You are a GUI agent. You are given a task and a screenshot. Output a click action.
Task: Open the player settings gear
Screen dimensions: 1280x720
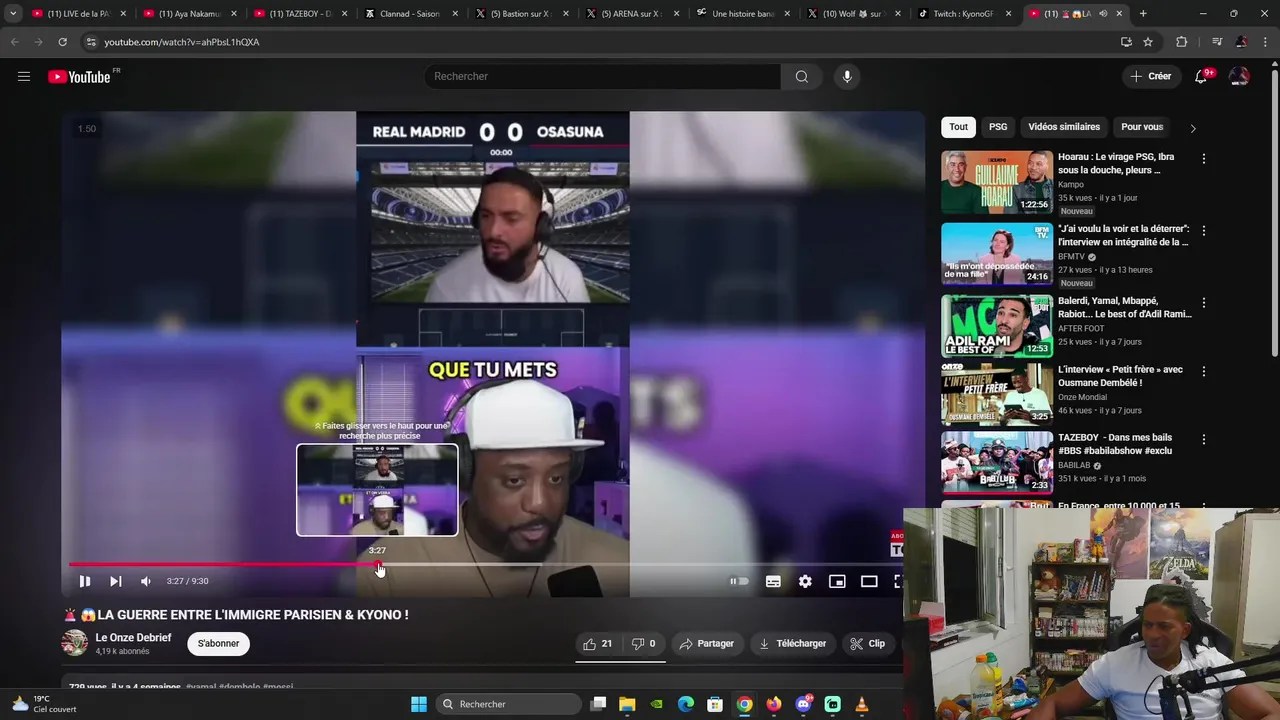pos(805,581)
